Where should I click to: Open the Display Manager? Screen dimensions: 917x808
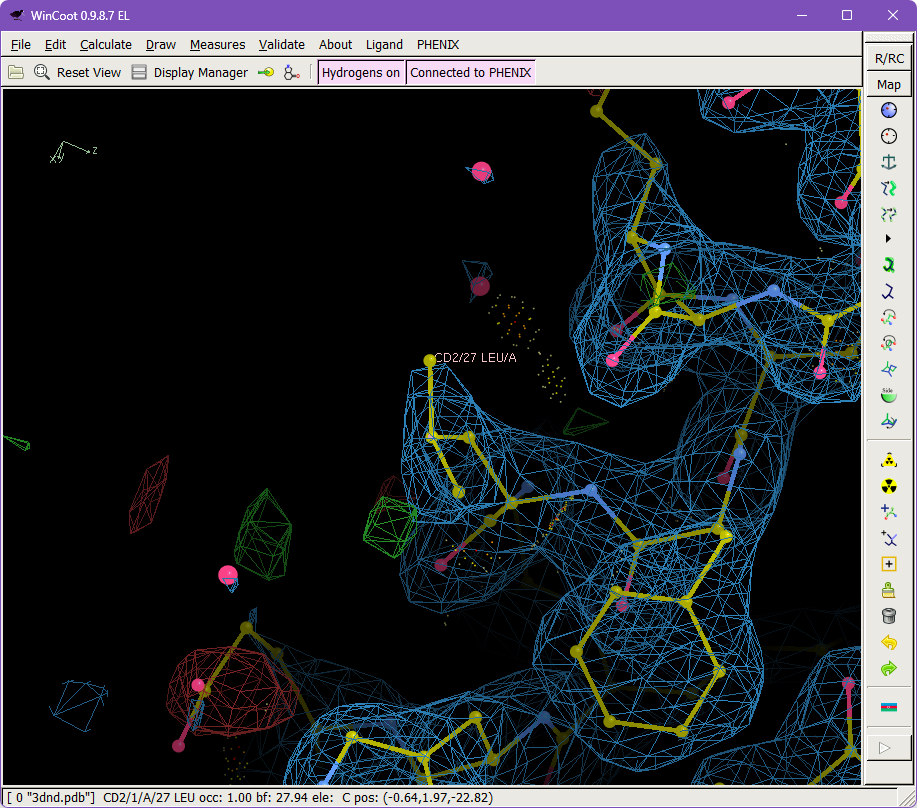[201, 72]
